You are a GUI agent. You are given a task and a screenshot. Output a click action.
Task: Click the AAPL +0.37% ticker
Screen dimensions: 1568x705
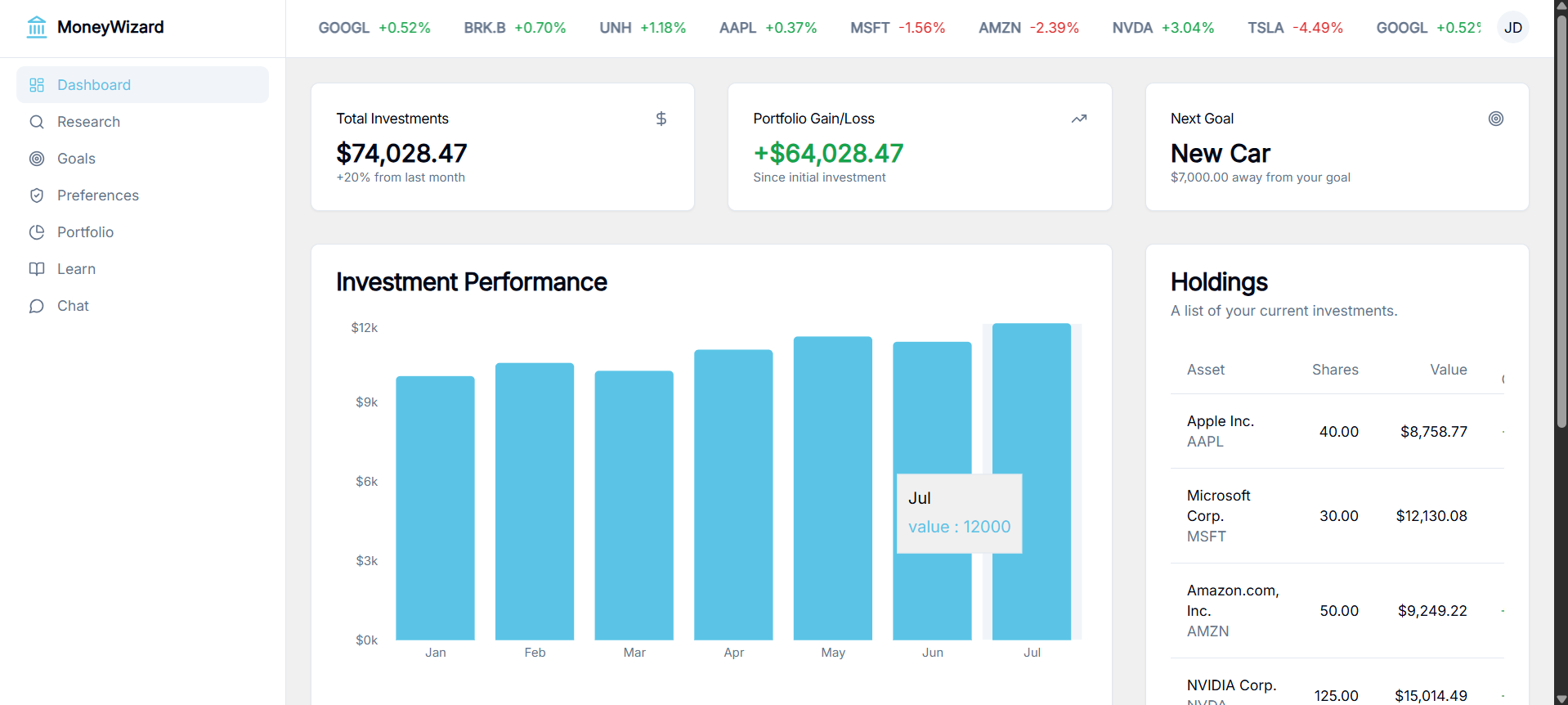tap(768, 28)
